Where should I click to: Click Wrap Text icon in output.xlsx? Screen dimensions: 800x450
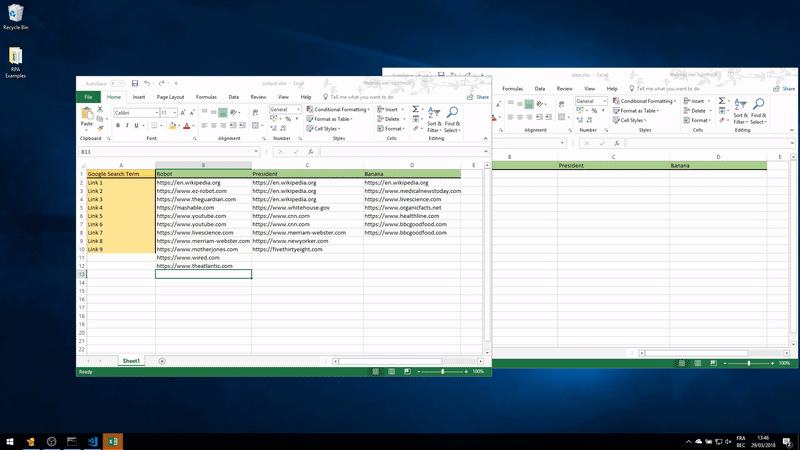tap(255, 113)
